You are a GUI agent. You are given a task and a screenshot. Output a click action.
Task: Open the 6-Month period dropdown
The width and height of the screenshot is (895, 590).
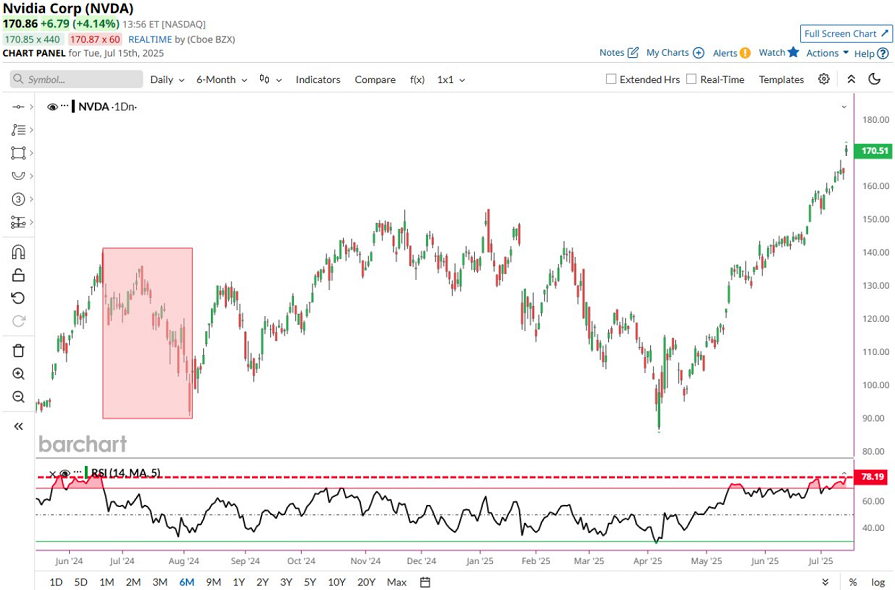pos(221,80)
